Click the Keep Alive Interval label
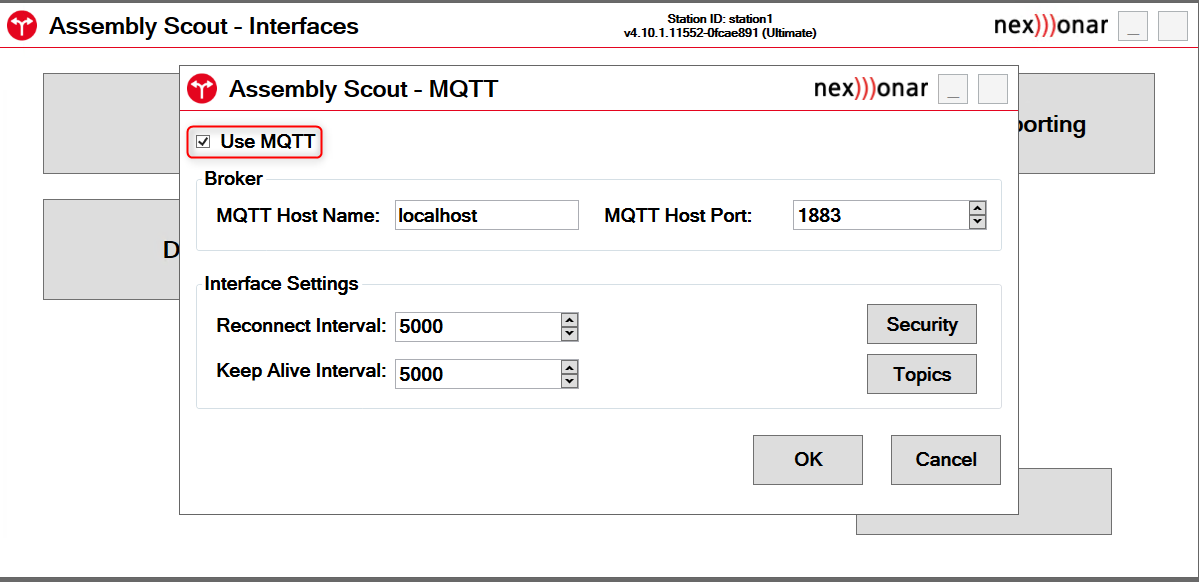1199x582 pixels. point(302,371)
